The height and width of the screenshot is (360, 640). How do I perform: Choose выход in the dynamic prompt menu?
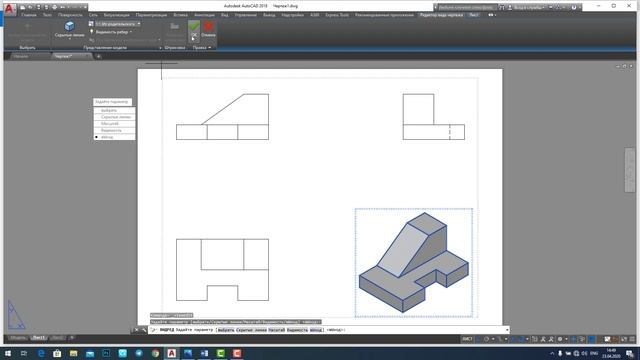(x=114, y=137)
